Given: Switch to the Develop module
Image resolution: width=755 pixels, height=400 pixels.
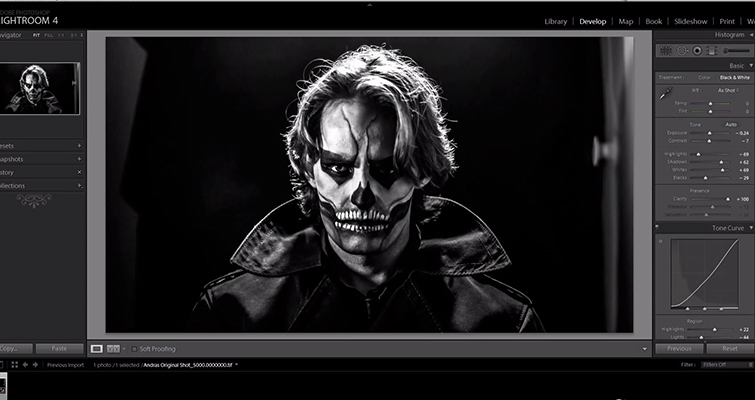Looking at the screenshot, I should (593, 21).
